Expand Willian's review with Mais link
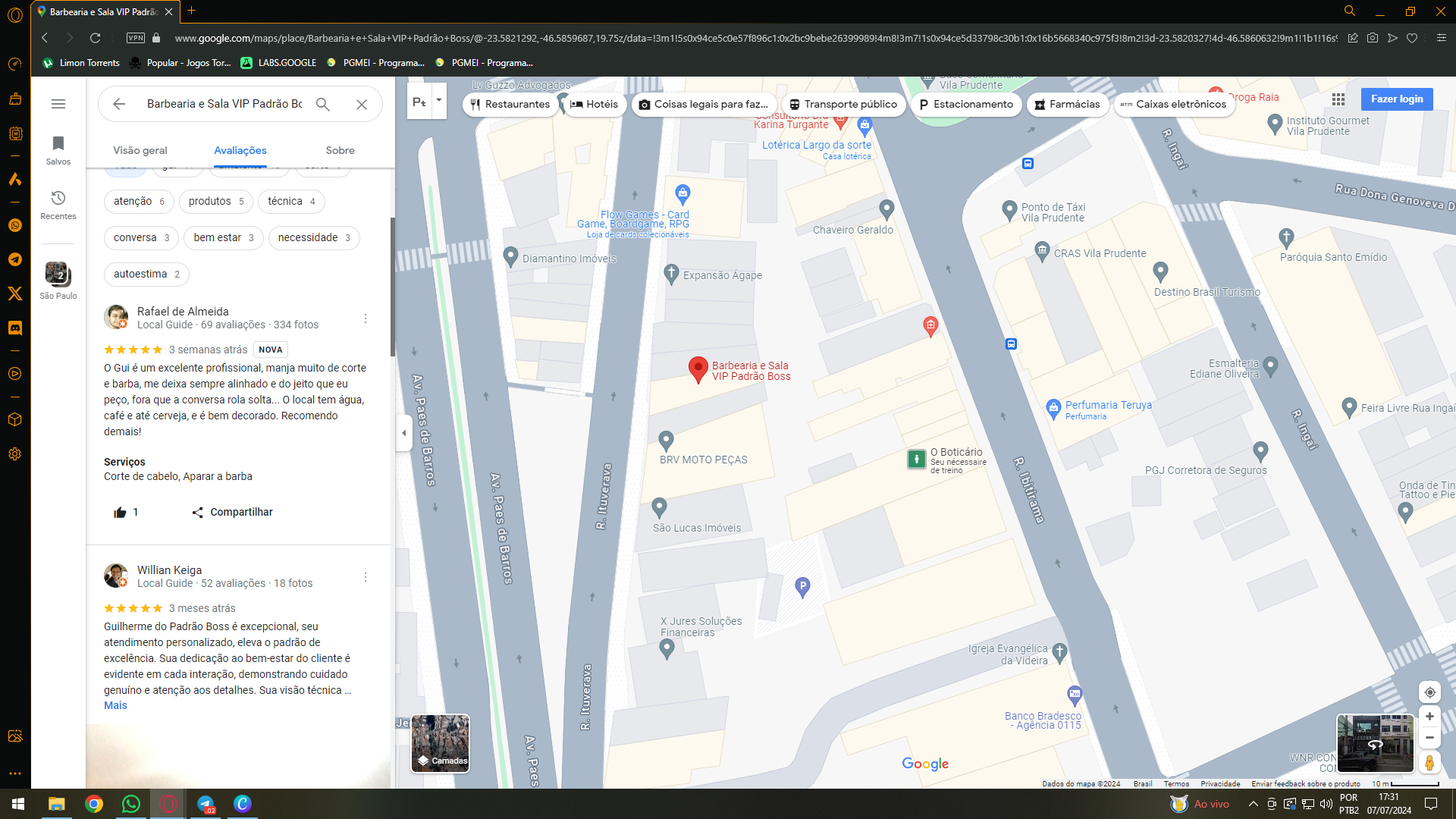 [x=115, y=705]
